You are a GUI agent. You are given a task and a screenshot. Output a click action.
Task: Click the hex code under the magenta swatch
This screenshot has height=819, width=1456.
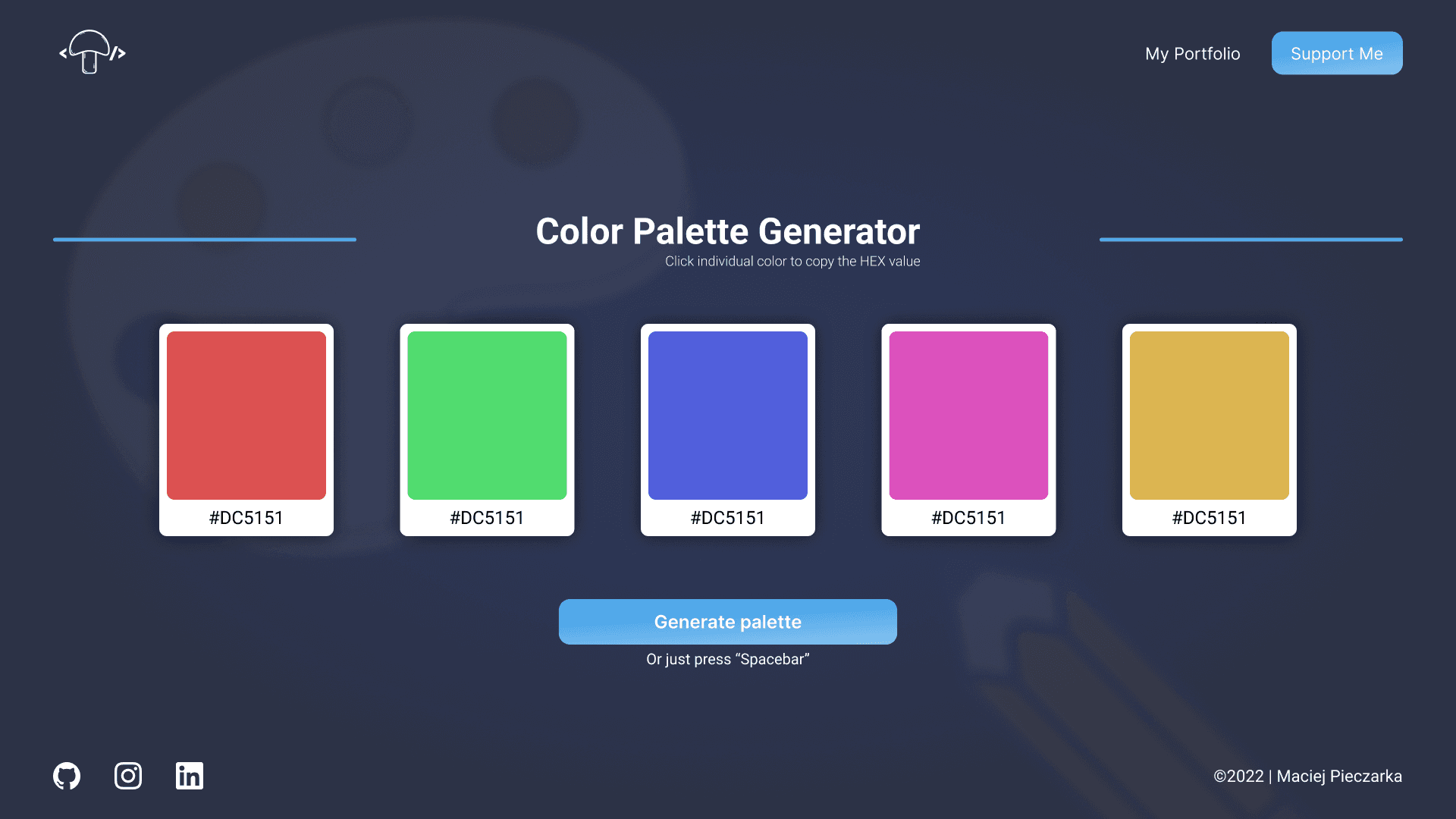[968, 518]
